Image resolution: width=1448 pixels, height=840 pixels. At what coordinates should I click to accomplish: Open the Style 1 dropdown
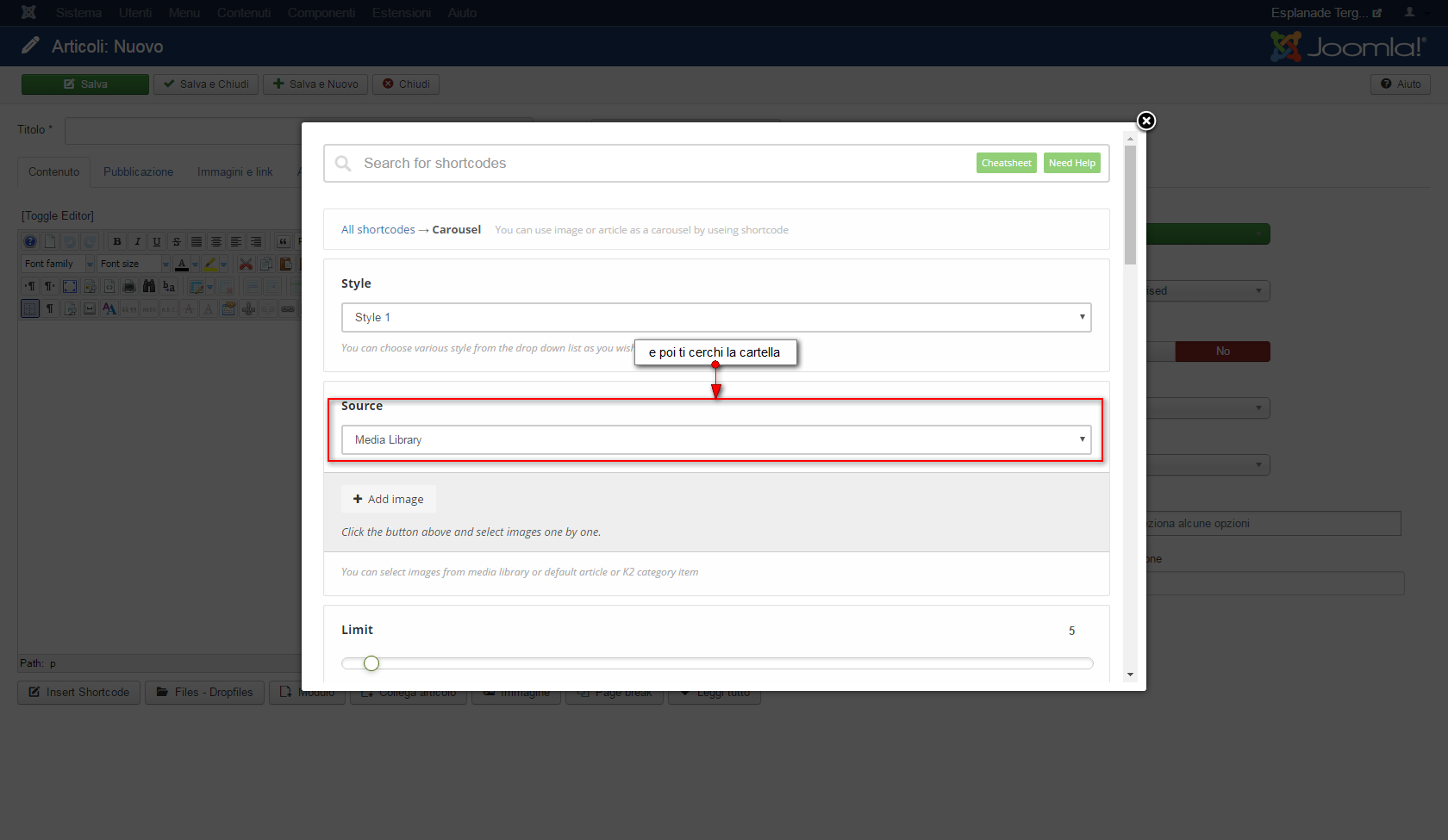pos(716,317)
